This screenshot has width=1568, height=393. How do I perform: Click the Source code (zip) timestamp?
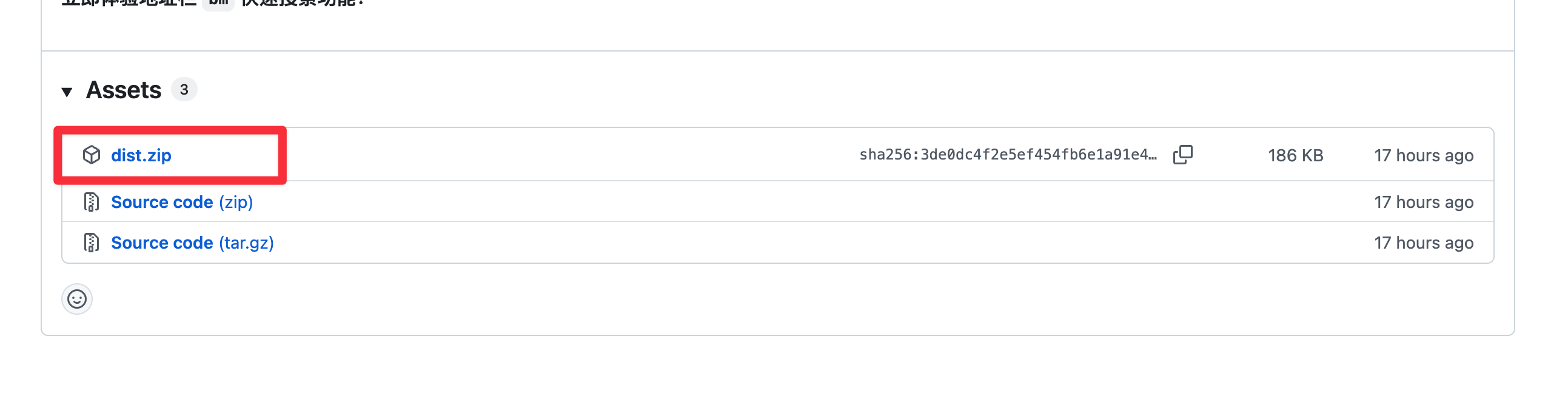[x=1423, y=202]
